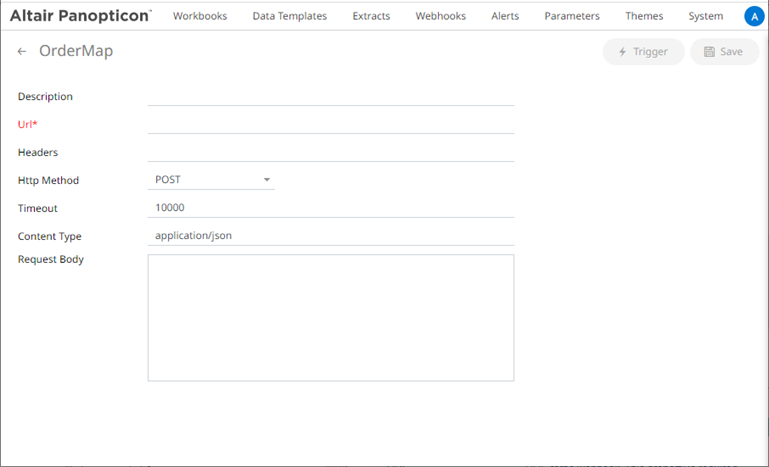Edit Content Type application/json field
The image size is (769, 467).
pos(331,236)
